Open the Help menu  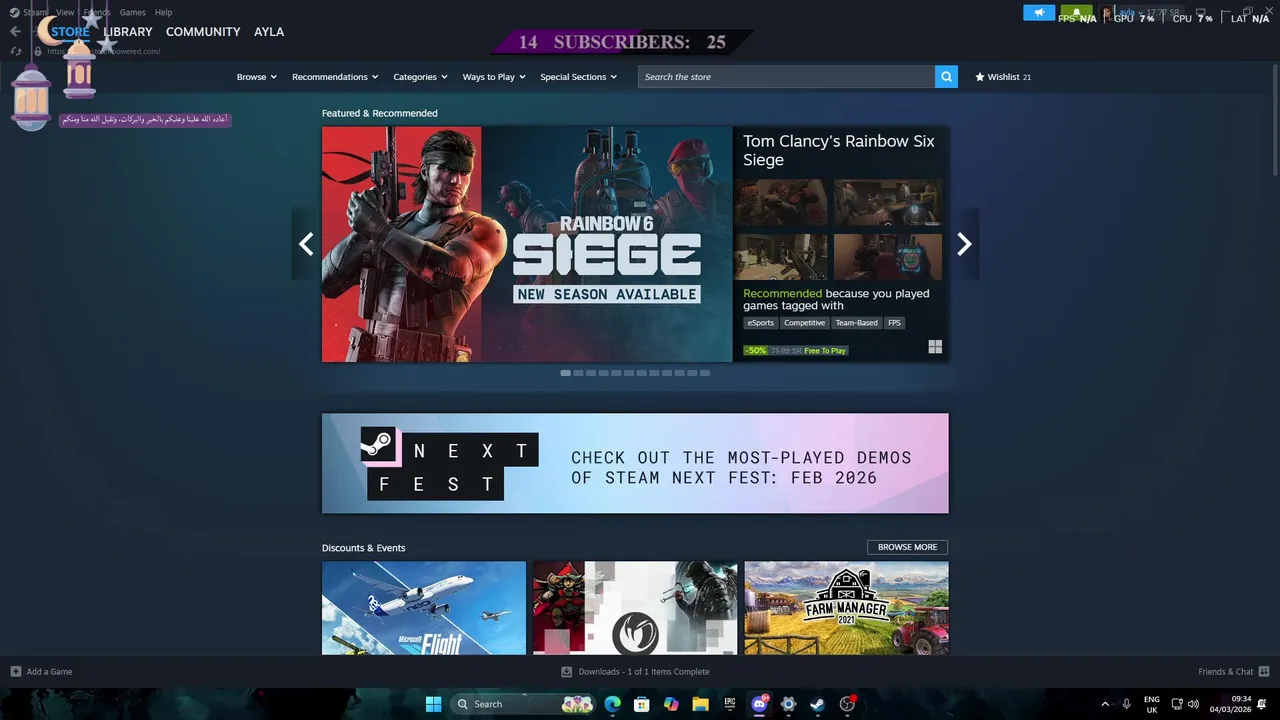pyautogui.click(x=163, y=12)
